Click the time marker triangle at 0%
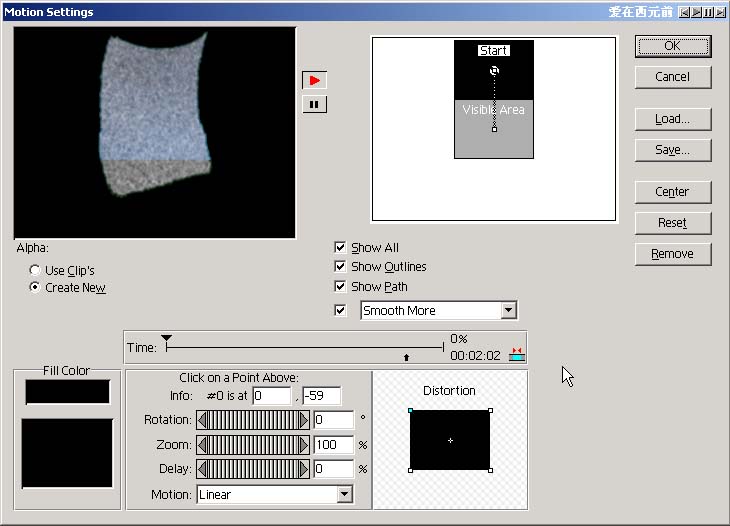Screen dimensions: 730x526 tap(167, 338)
